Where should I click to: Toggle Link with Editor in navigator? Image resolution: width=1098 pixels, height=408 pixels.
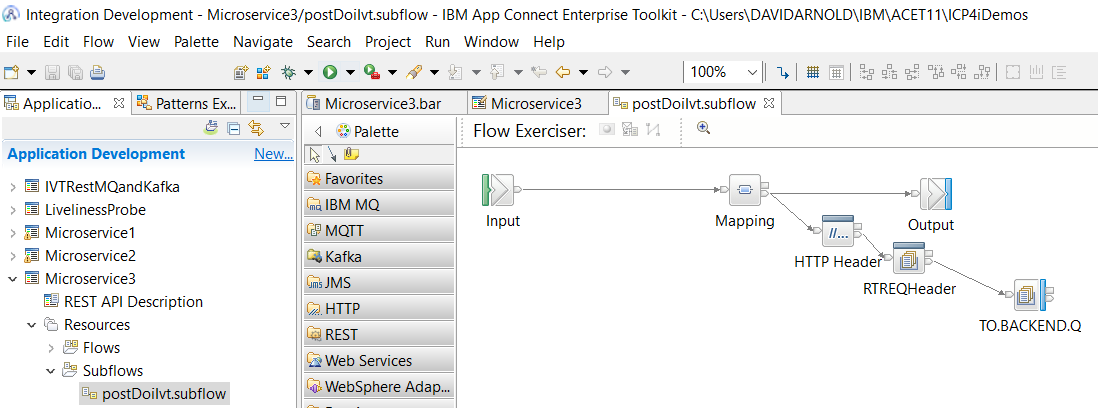coord(256,128)
